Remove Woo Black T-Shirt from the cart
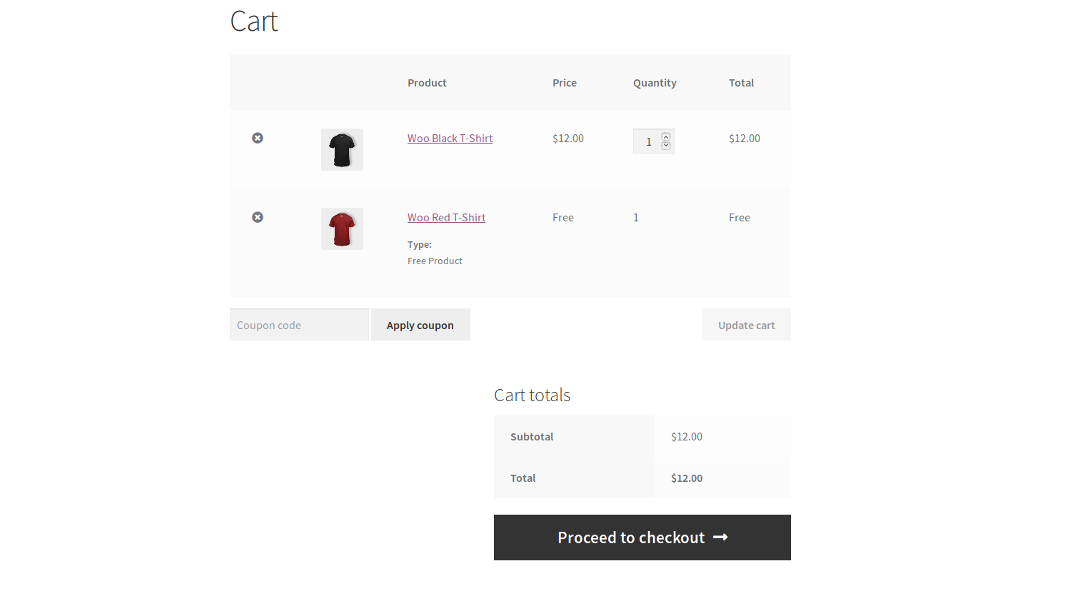 (x=257, y=138)
